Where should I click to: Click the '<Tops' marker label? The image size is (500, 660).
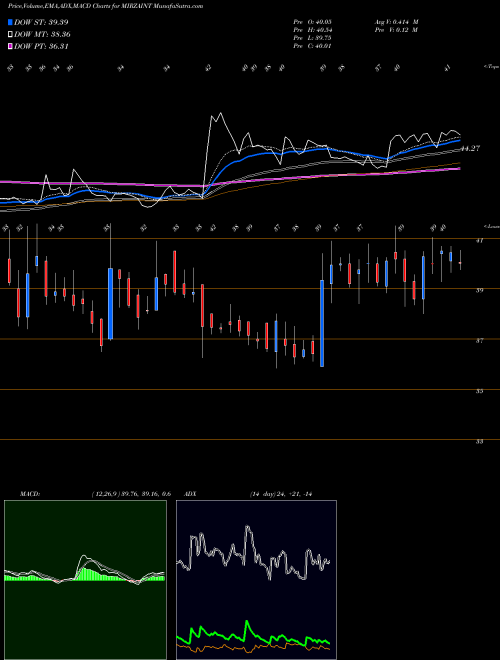coord(491,67)
